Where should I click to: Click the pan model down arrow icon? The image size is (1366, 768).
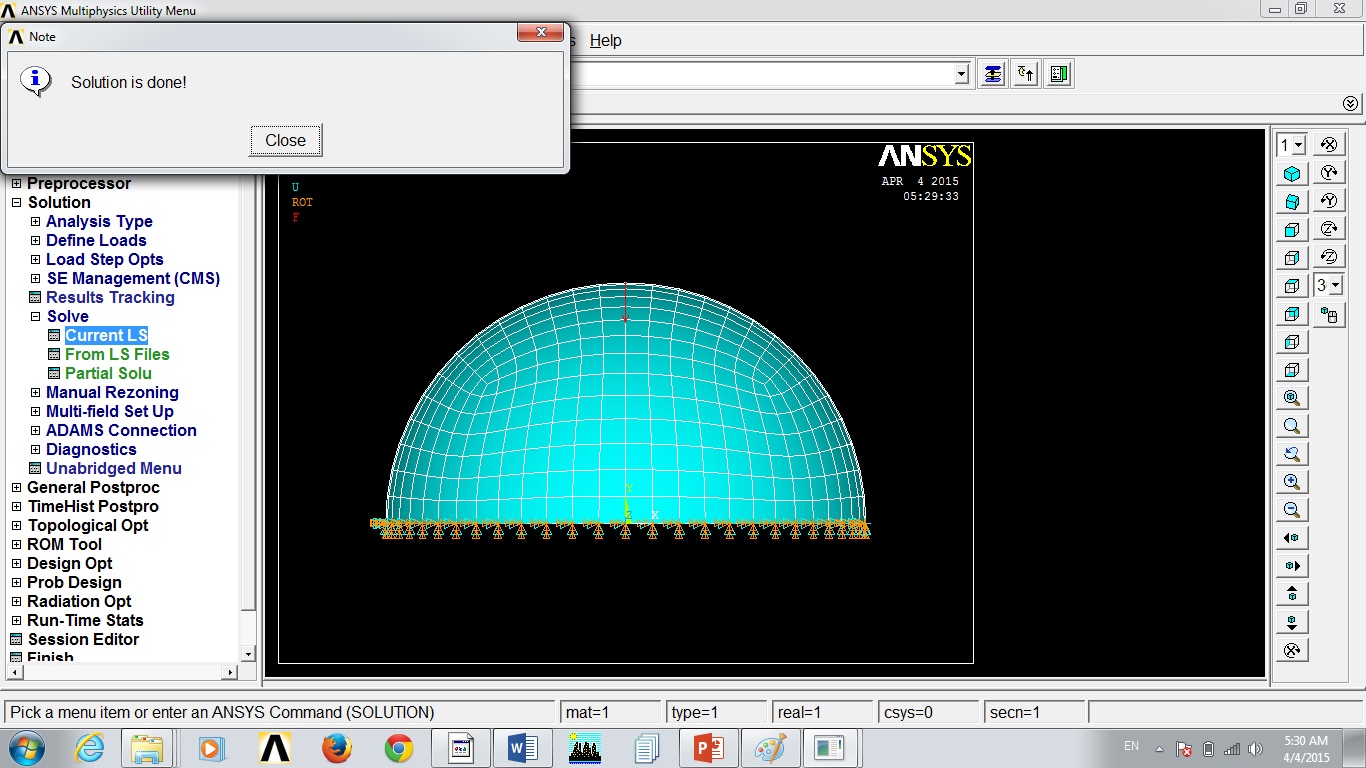(x=1292, y=622)
